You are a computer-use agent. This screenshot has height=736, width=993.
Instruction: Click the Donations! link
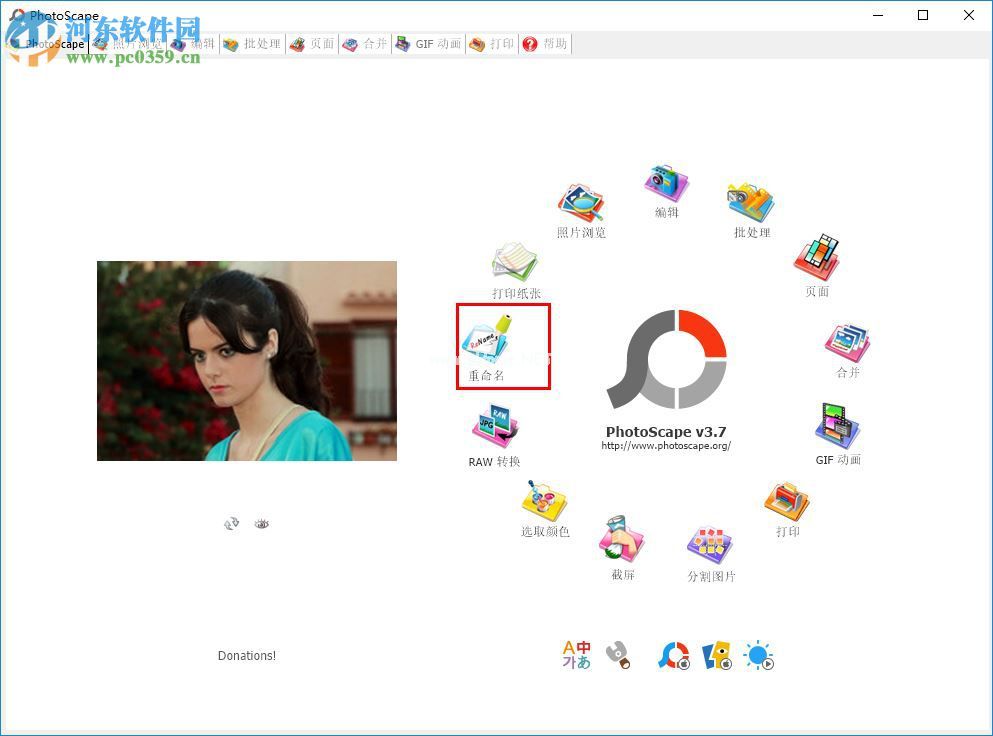coord(247,656)
